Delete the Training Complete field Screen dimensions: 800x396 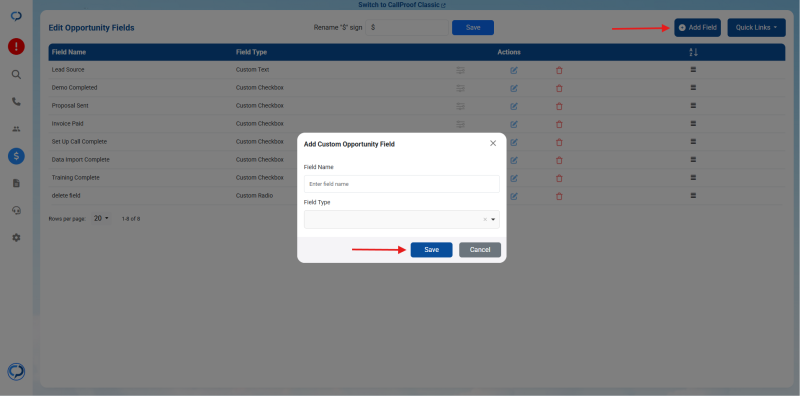pyautogui.click(x=559, y=178)
